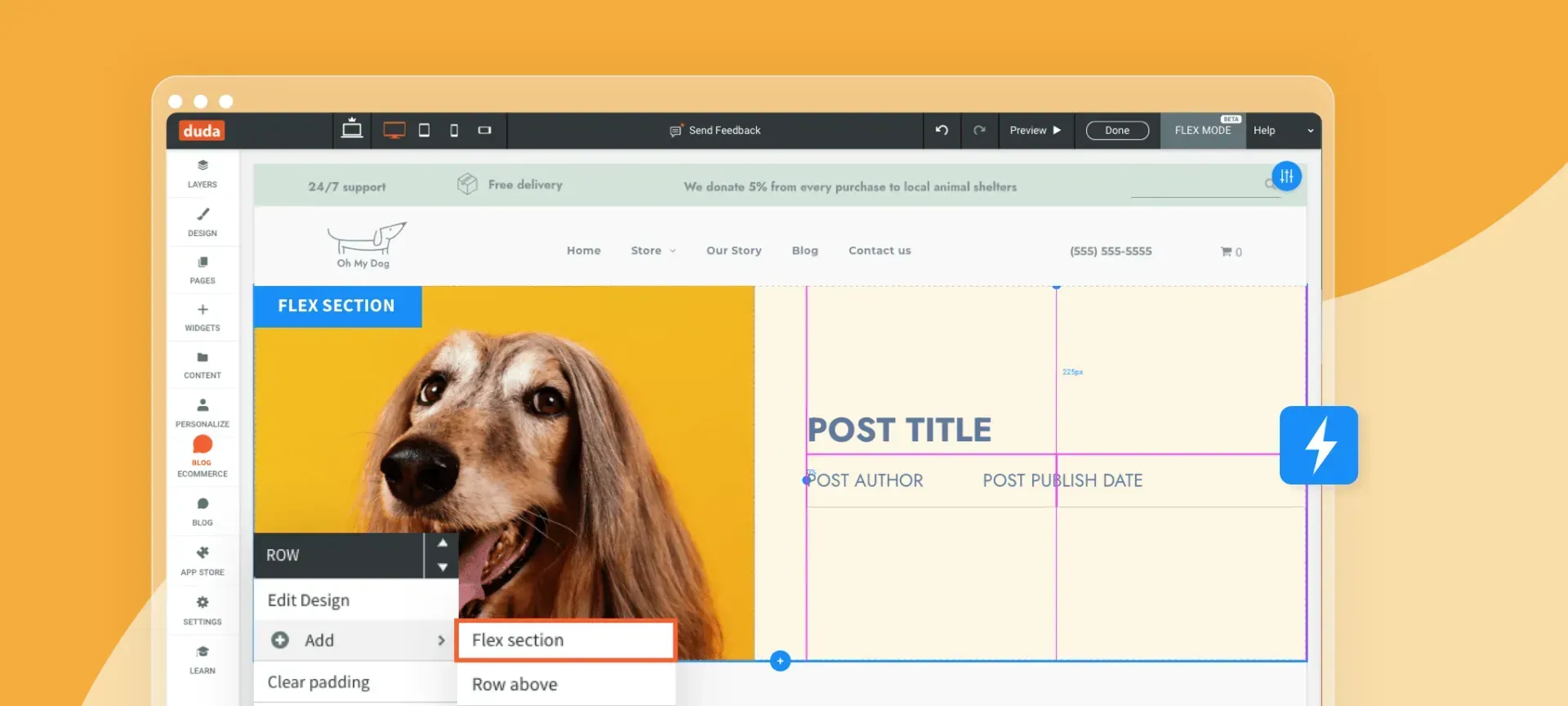Open the Content panel
Screen dimensions: 1568x706
(203, 364)
